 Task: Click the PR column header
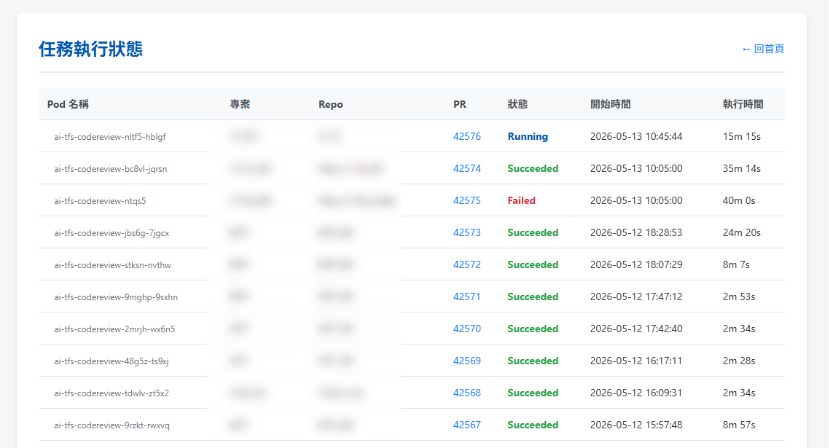[x=459, y=104]
